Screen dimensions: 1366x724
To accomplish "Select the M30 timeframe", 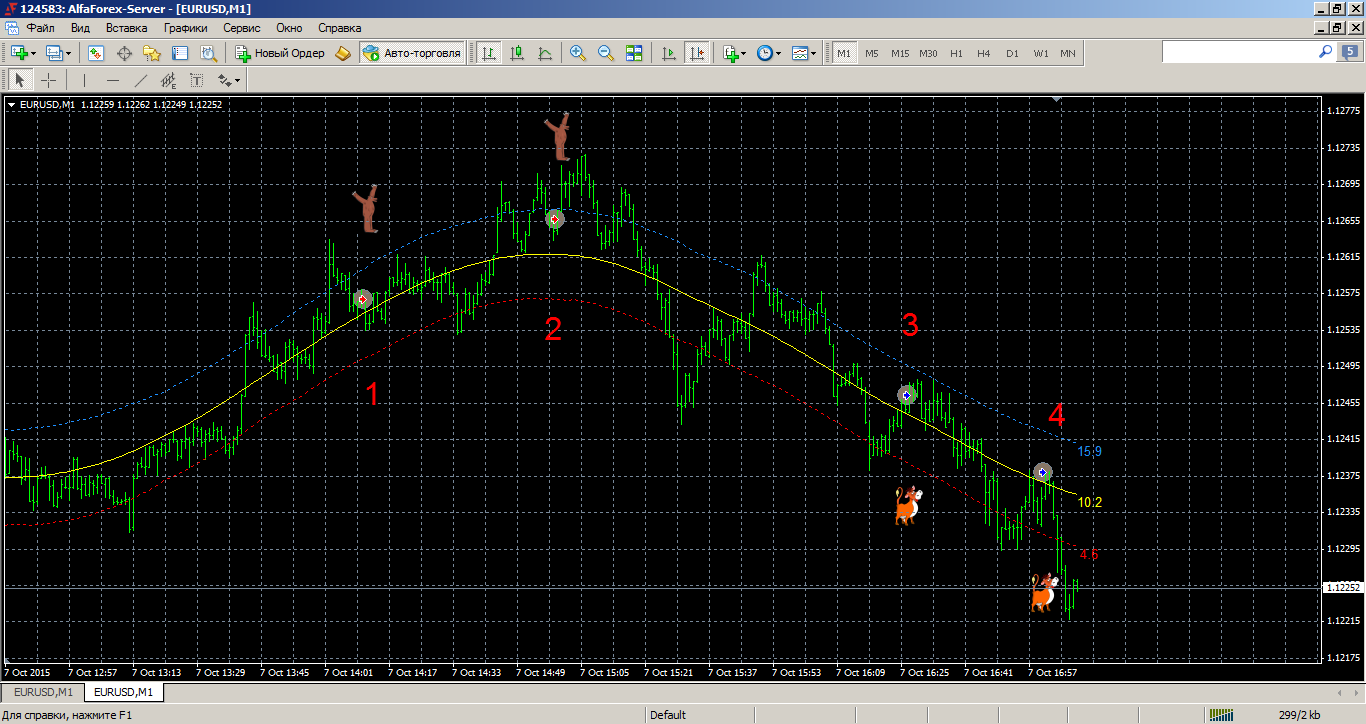I will (x=928, y=53).
